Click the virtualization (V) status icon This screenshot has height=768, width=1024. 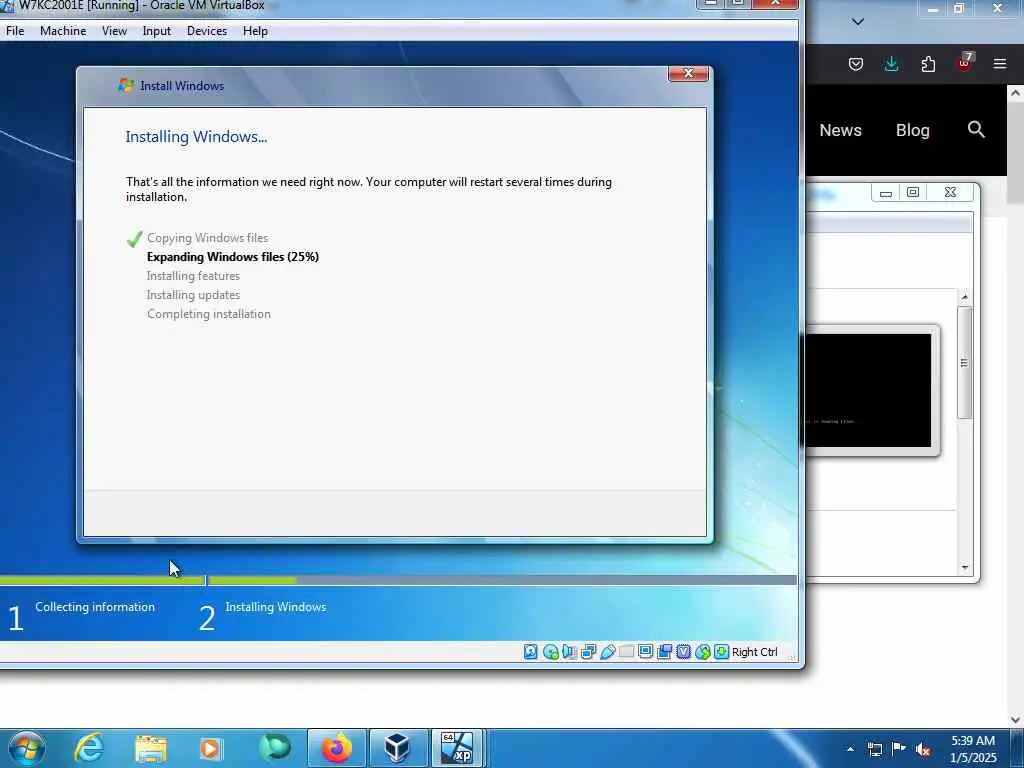[x=683, y=652]
